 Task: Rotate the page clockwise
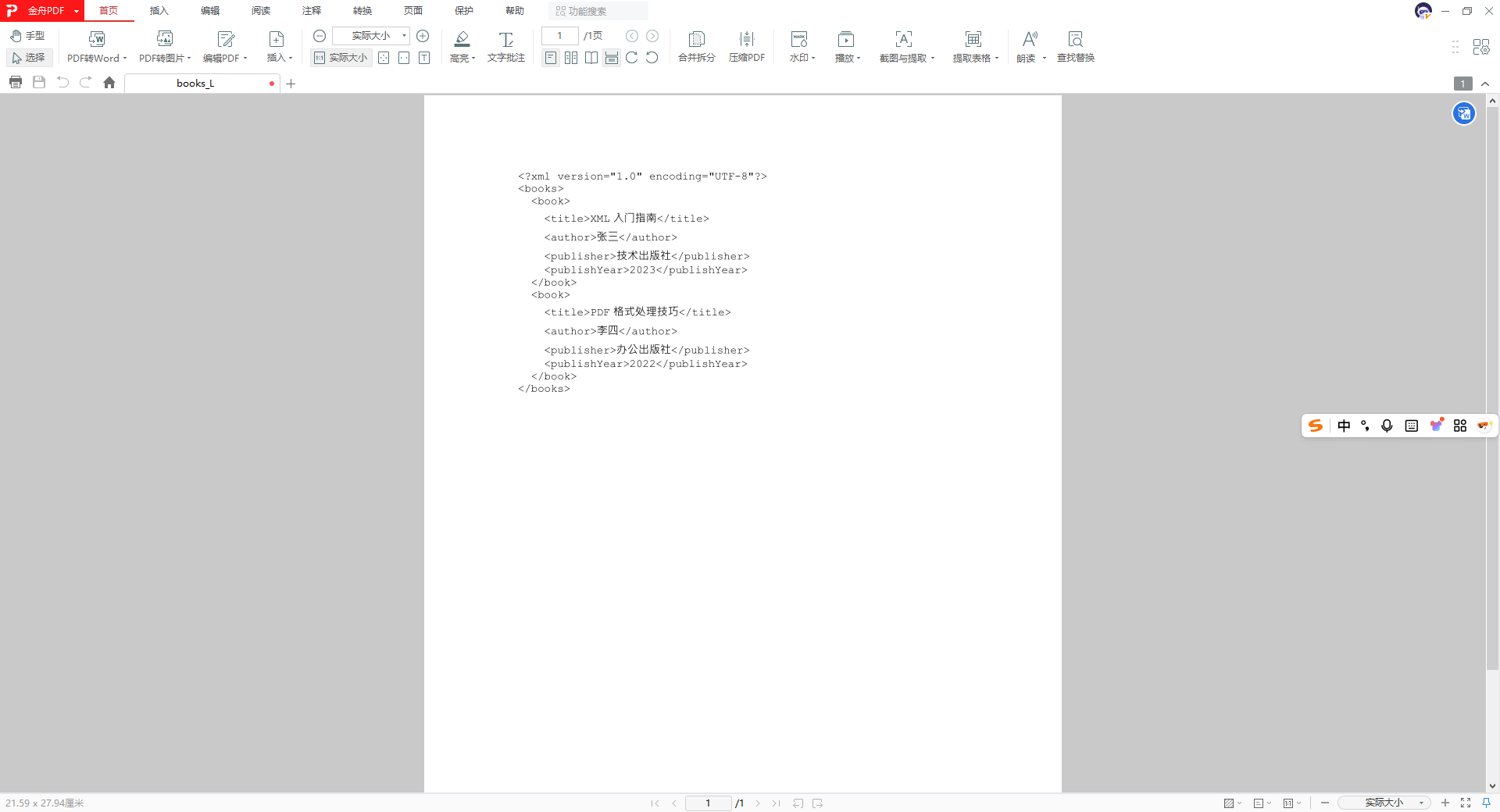pos(632,58)
